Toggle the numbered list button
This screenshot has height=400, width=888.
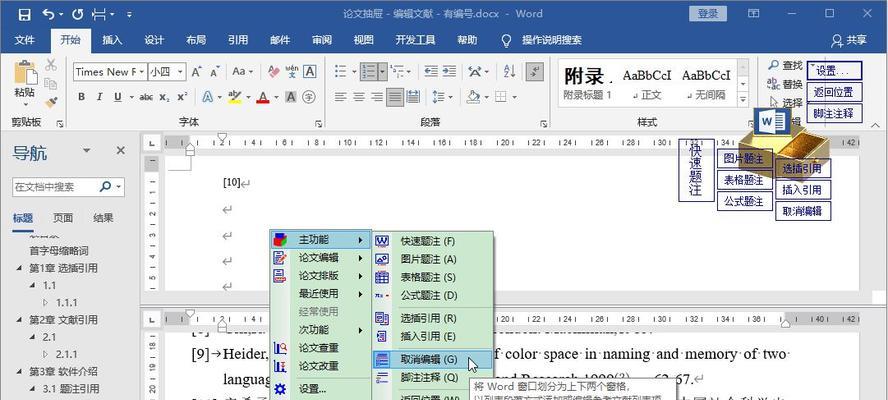(x=370, y=71)
